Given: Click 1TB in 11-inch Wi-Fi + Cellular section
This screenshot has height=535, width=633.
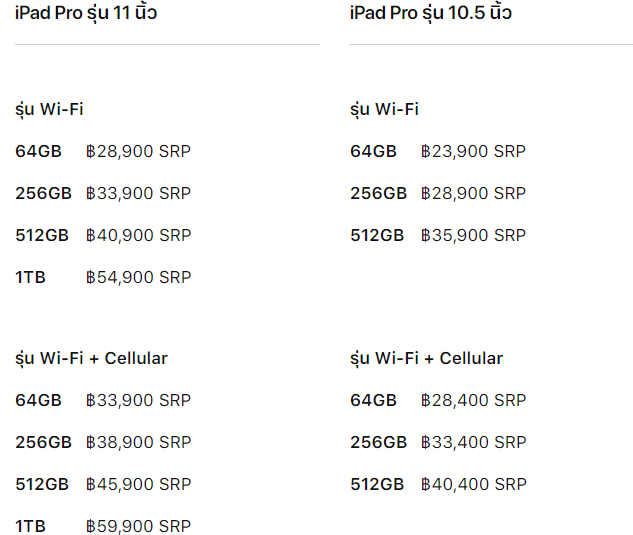Looking at the screenshot, I should point(30,526).
